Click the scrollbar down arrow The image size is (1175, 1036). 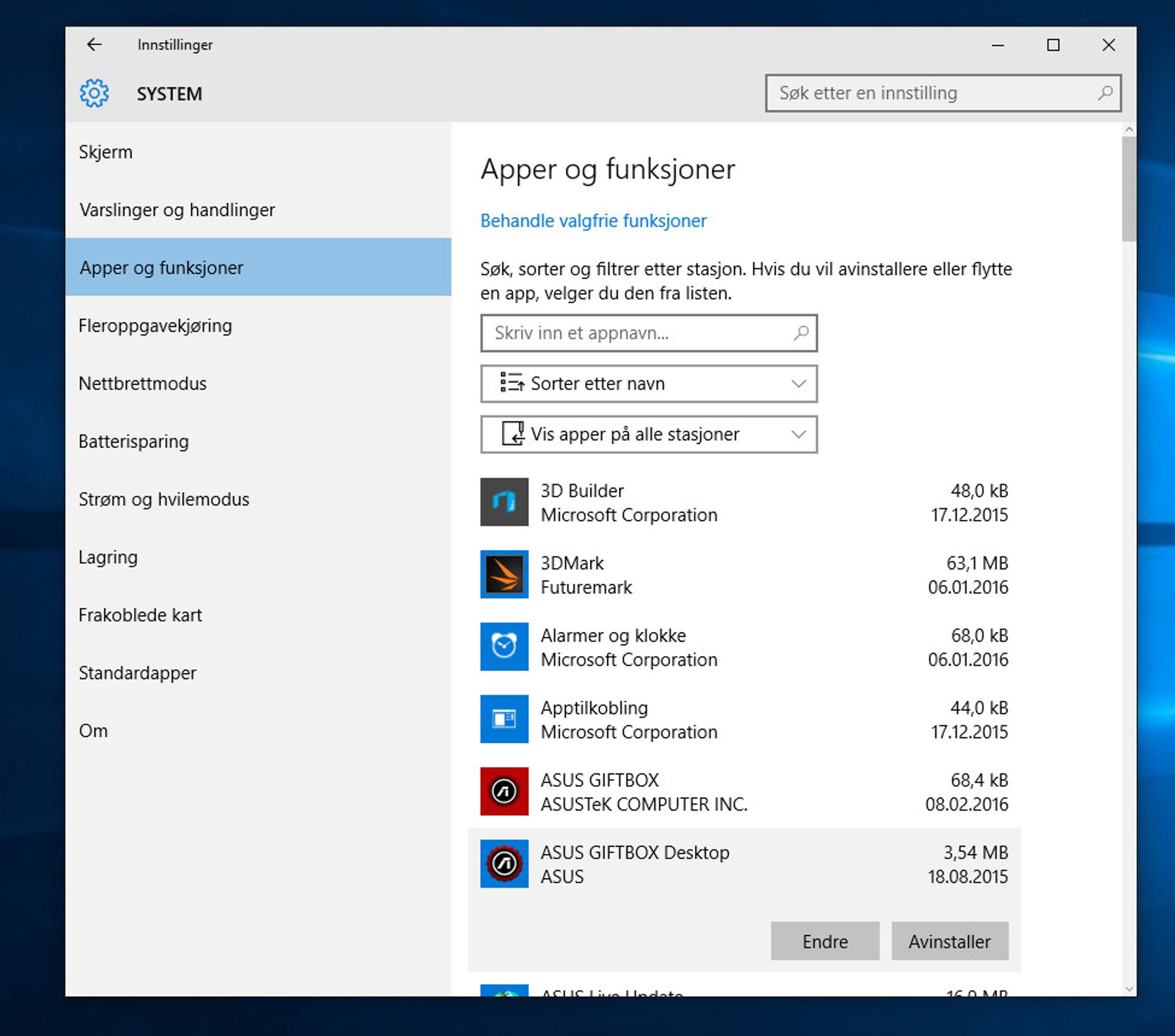pyautogui.click(x=1129, y=988)
